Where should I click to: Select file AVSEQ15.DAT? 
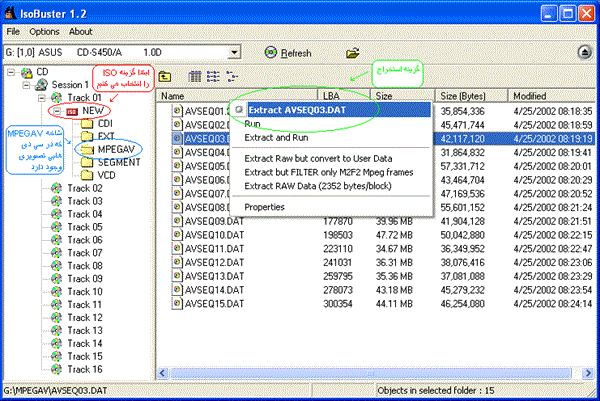point(214,304)
